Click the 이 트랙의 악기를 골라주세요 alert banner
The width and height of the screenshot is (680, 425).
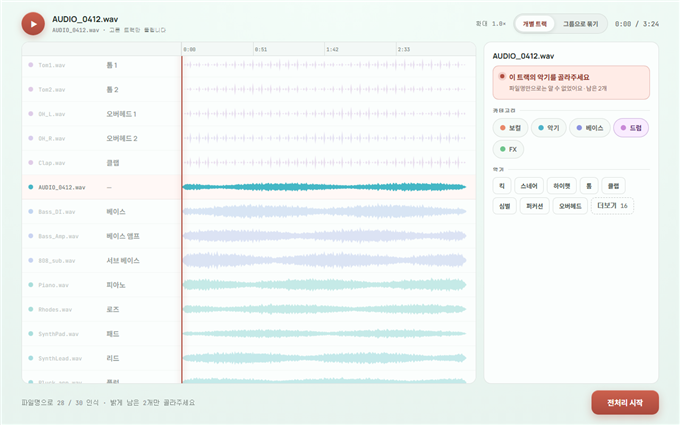point(571,82)
